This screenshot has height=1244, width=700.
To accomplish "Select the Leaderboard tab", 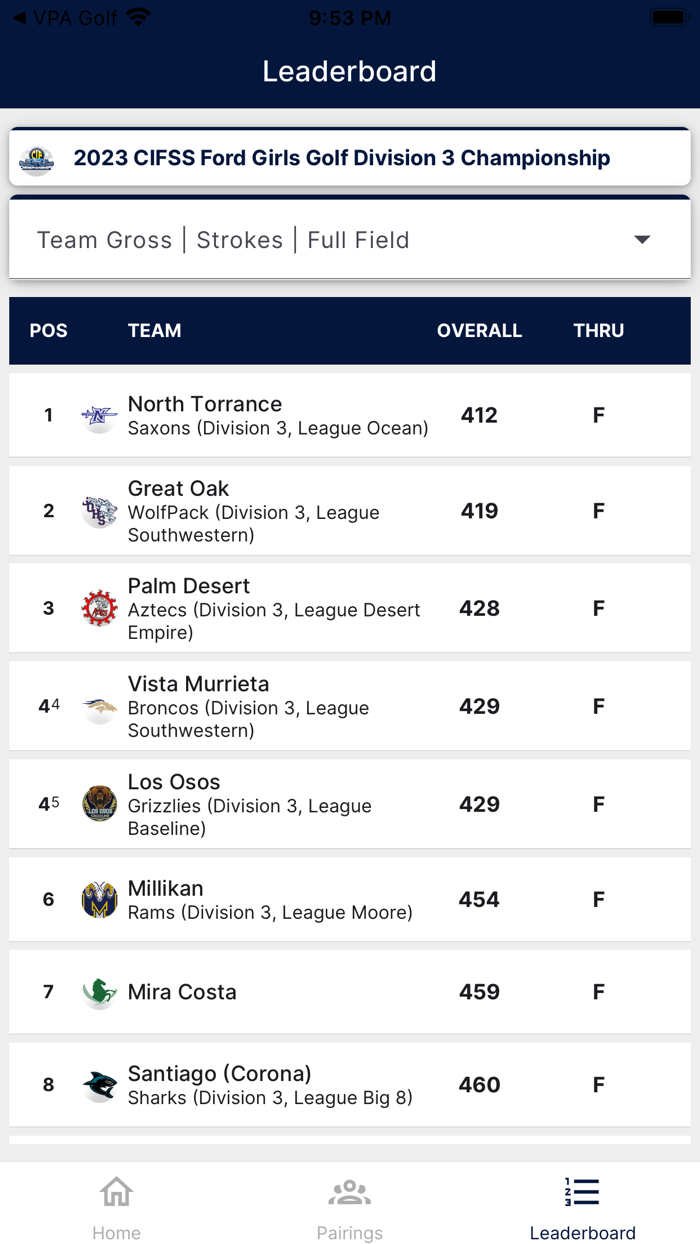I will click(582, 1207).
